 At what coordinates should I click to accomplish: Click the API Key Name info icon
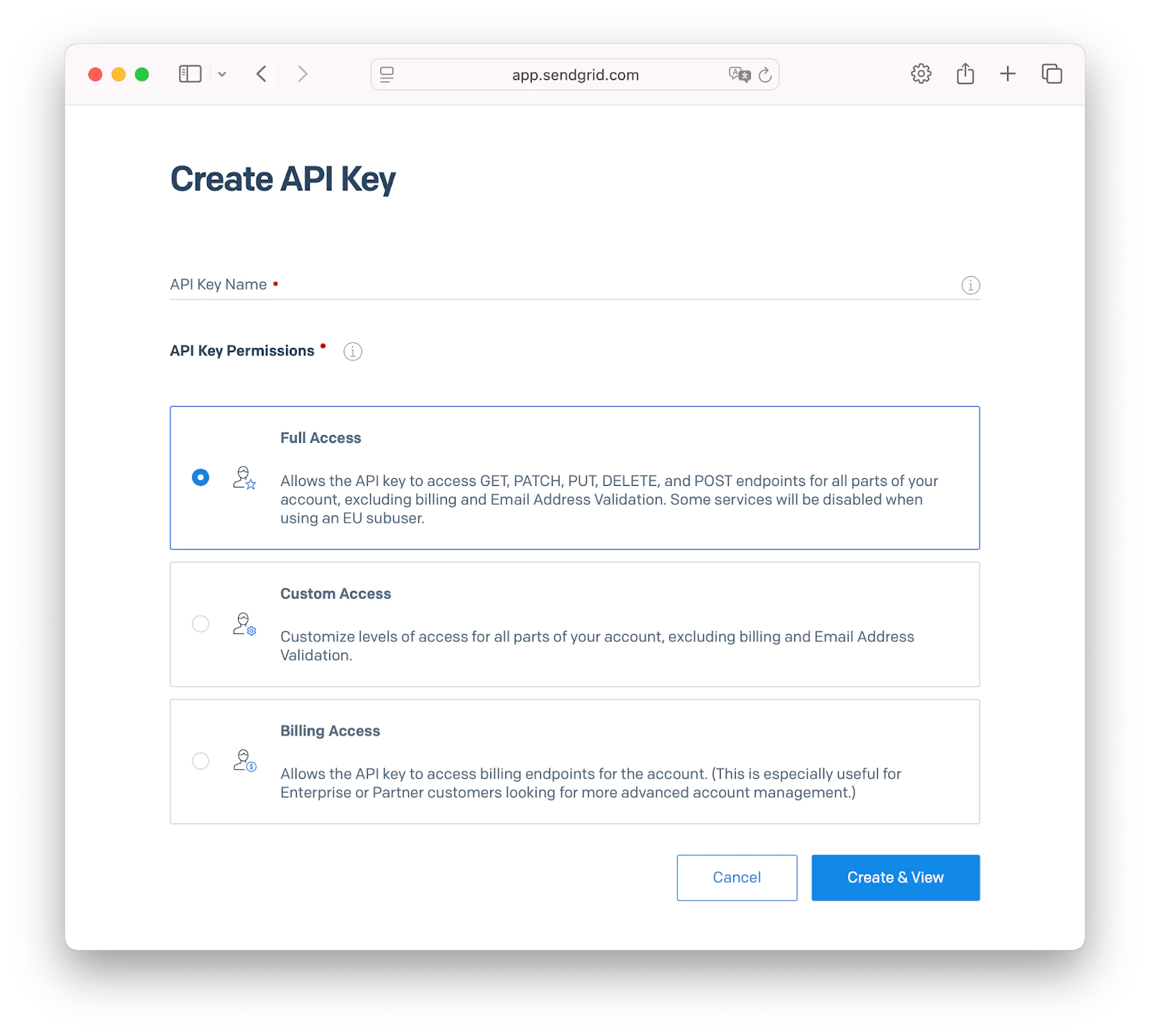(x=970, y=285)
